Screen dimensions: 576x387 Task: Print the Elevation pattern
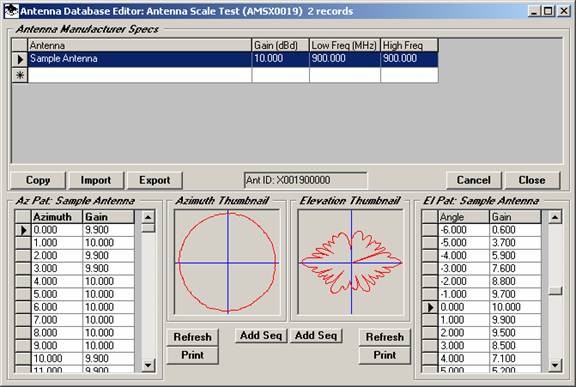pos(385,355)
